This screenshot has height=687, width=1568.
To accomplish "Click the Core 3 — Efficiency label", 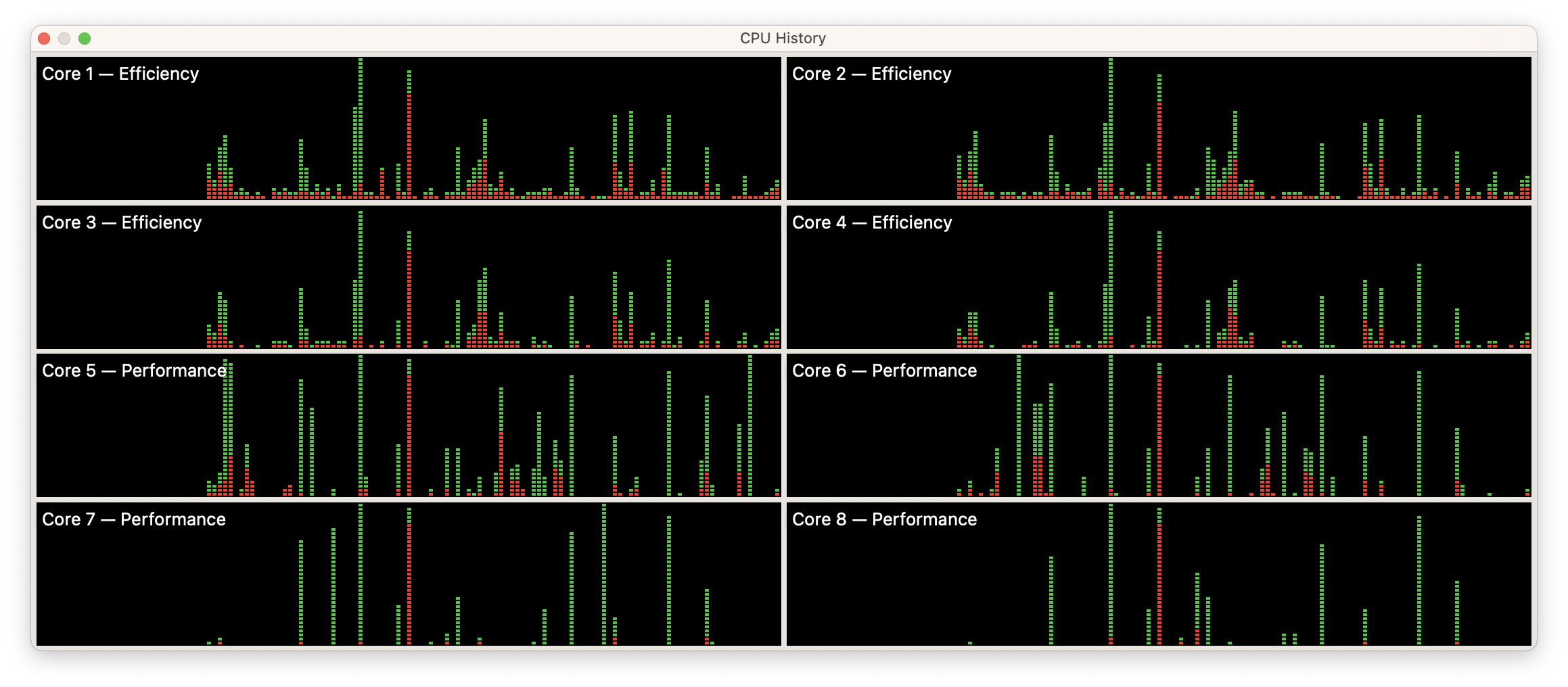I will click(122, 222).
